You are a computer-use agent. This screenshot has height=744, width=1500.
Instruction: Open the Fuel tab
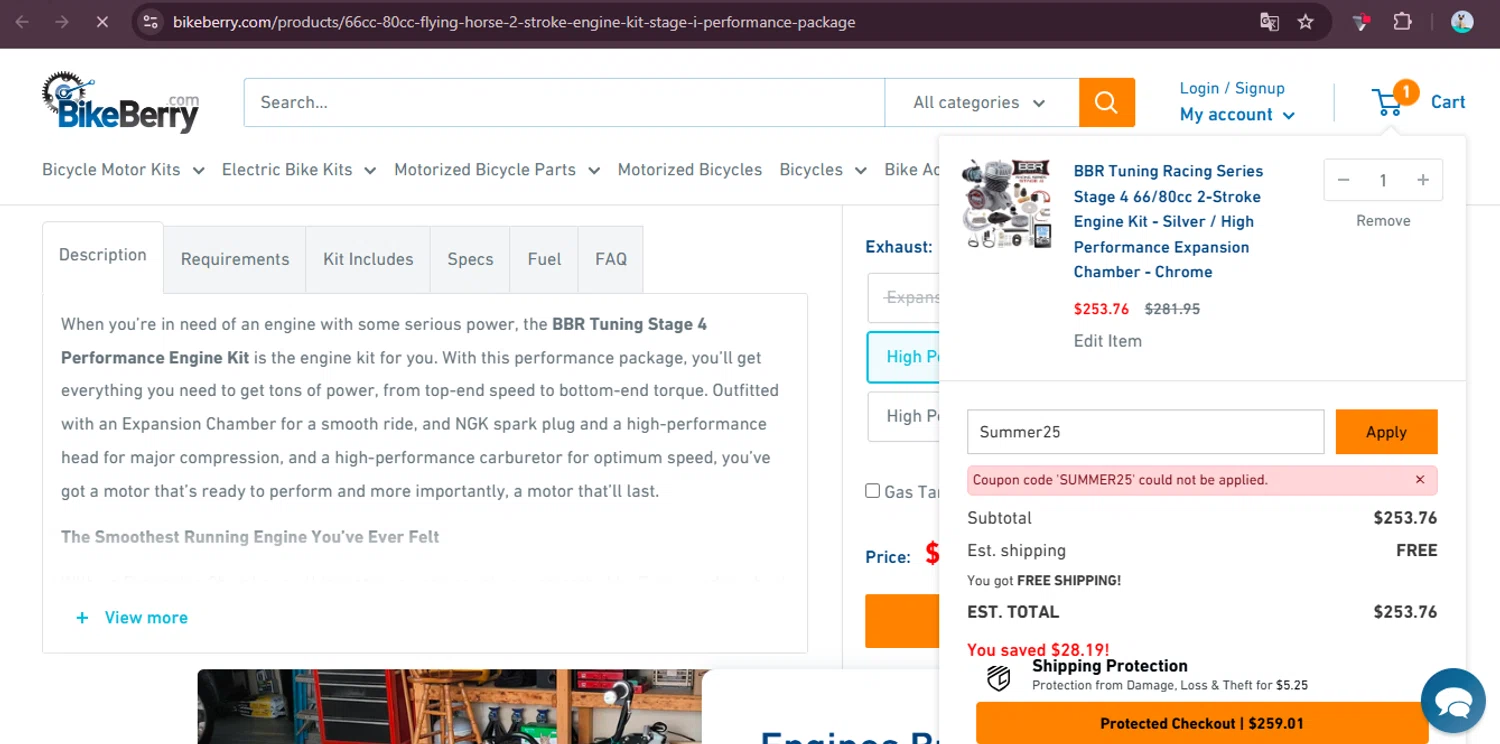[x=544, y=259]
